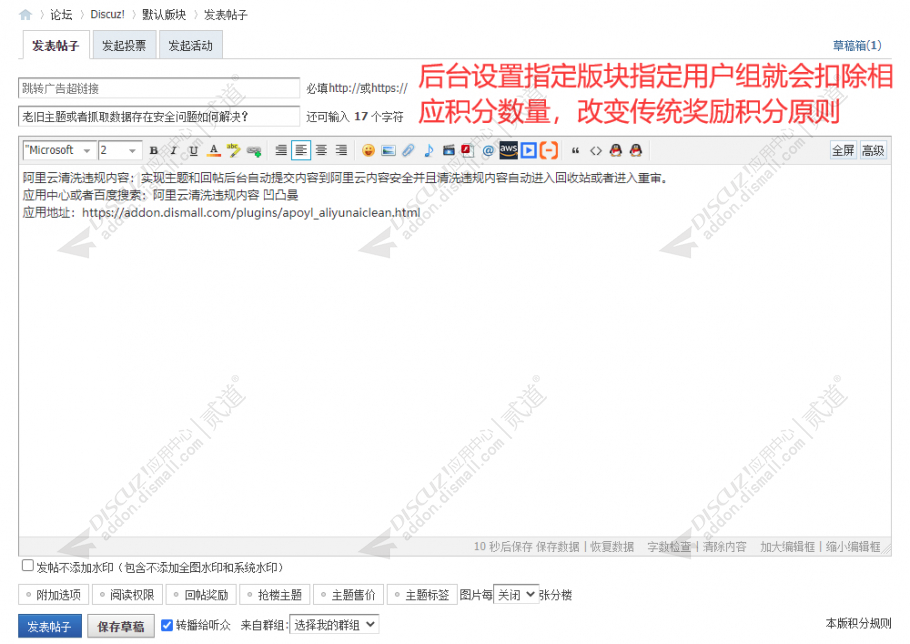The height and width of the screenshot is (644, 910).
Task: Click 恢复数据 in editor footer
Action: click(612, 547)
